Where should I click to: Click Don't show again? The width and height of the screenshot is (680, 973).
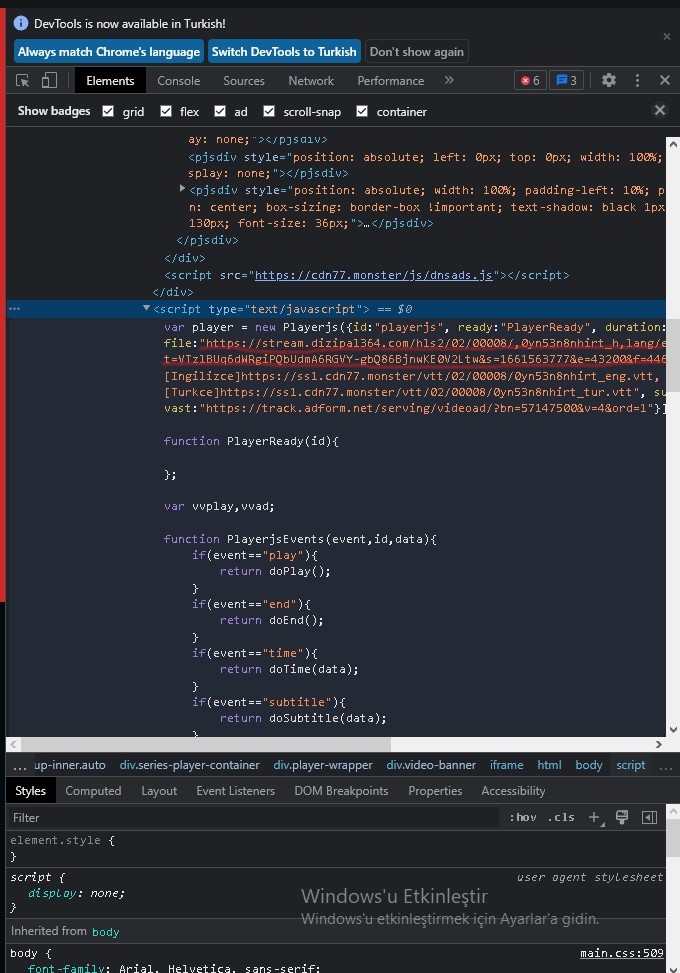coord(416,52)
